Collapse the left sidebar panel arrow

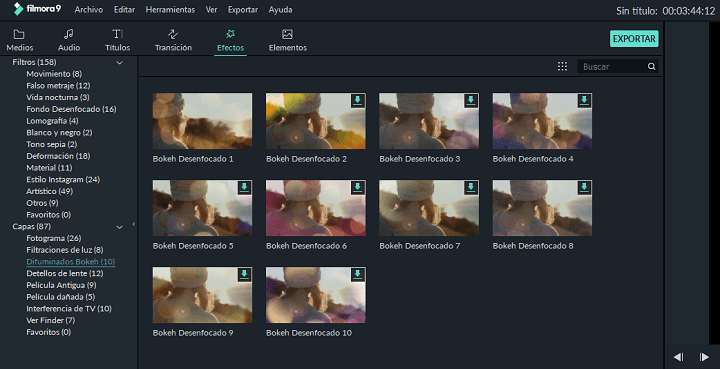pos(133,224)
